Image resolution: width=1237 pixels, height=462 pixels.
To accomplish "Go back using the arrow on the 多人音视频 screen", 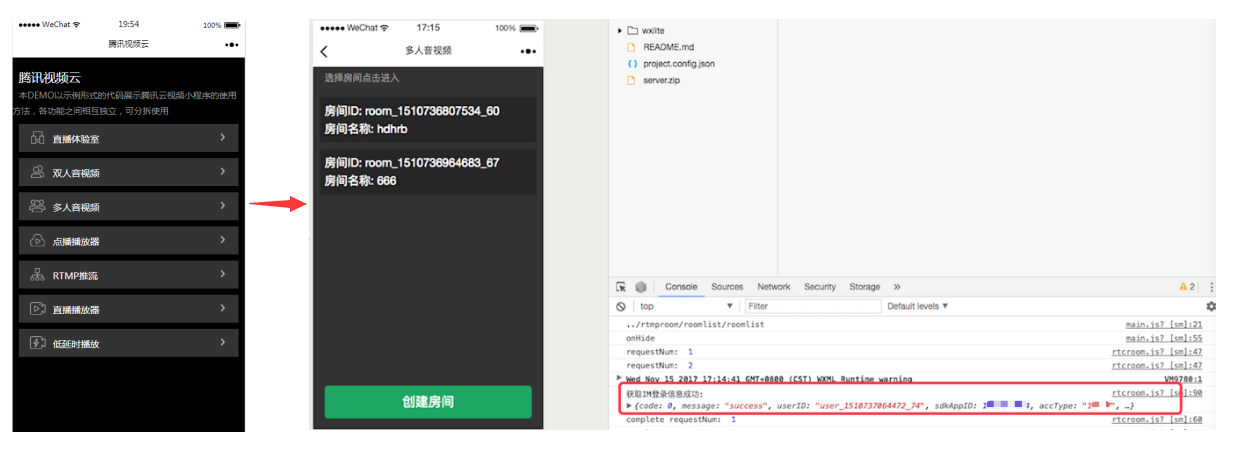I will 324,51.
